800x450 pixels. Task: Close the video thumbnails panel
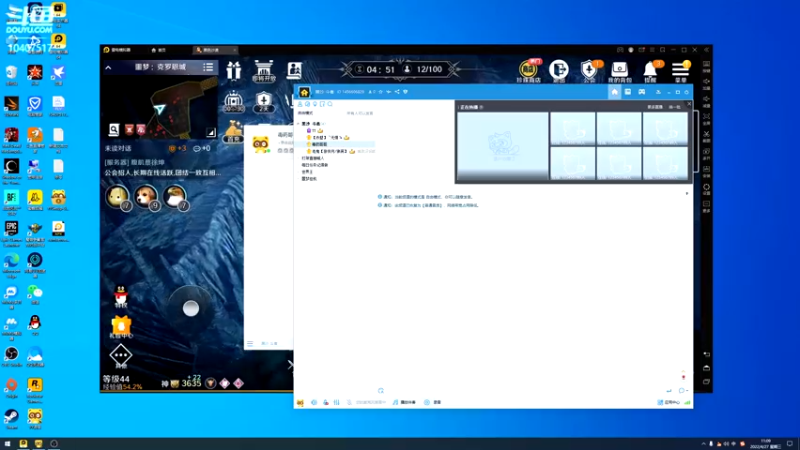pos(689,104)
